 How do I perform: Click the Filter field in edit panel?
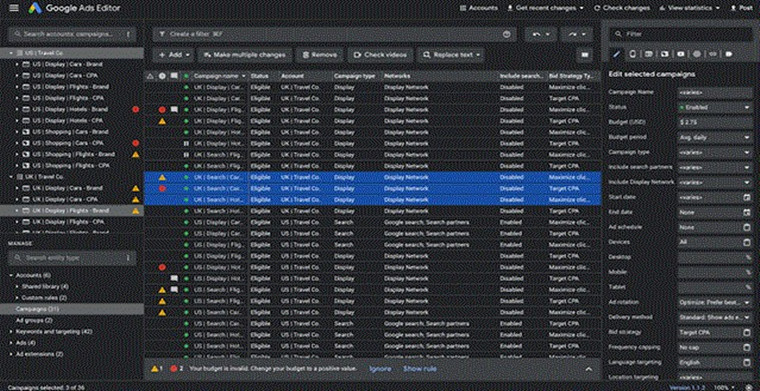point(681,34)
